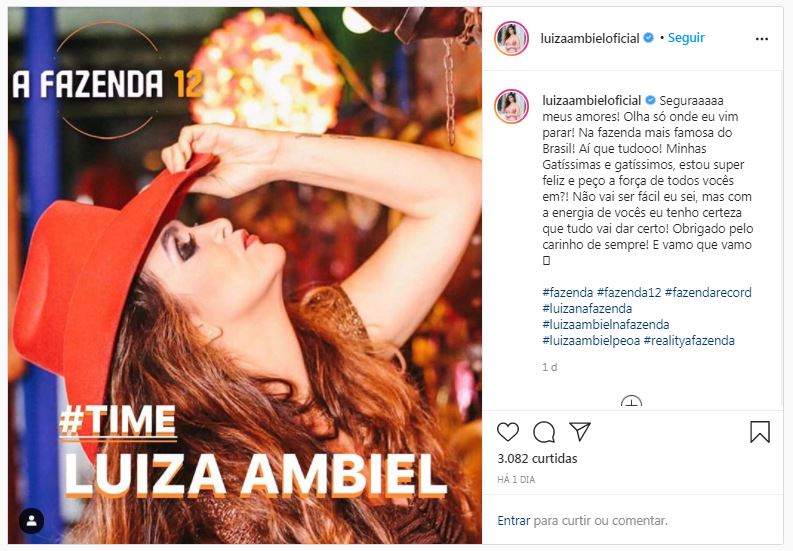Screen dimensions: 793x551
Task: Open comments with the speech bubble icon
Action: click(x=544, y=432)
